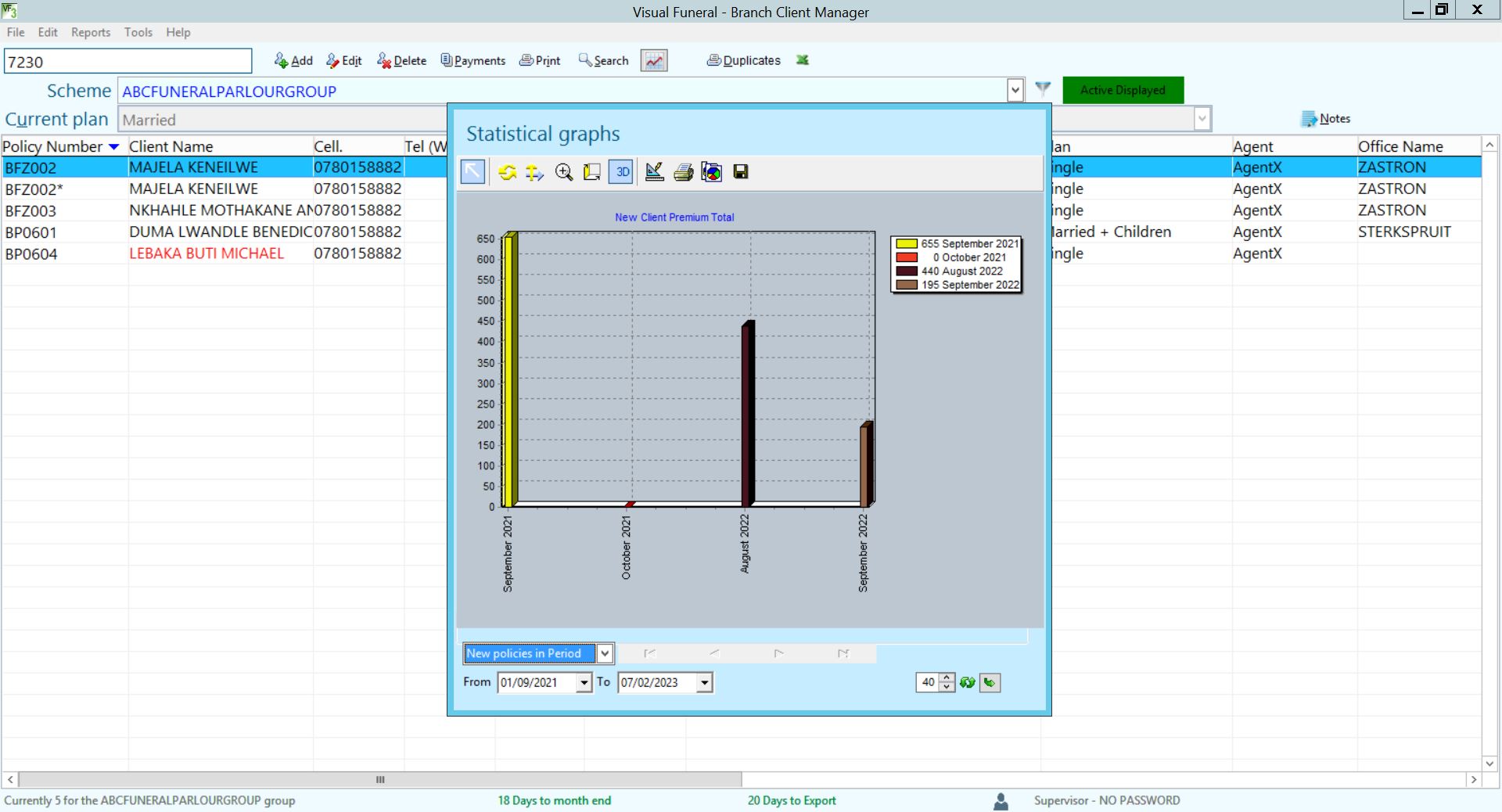Click the policy number search field
1502x812 pixels.
click(128, 62)
